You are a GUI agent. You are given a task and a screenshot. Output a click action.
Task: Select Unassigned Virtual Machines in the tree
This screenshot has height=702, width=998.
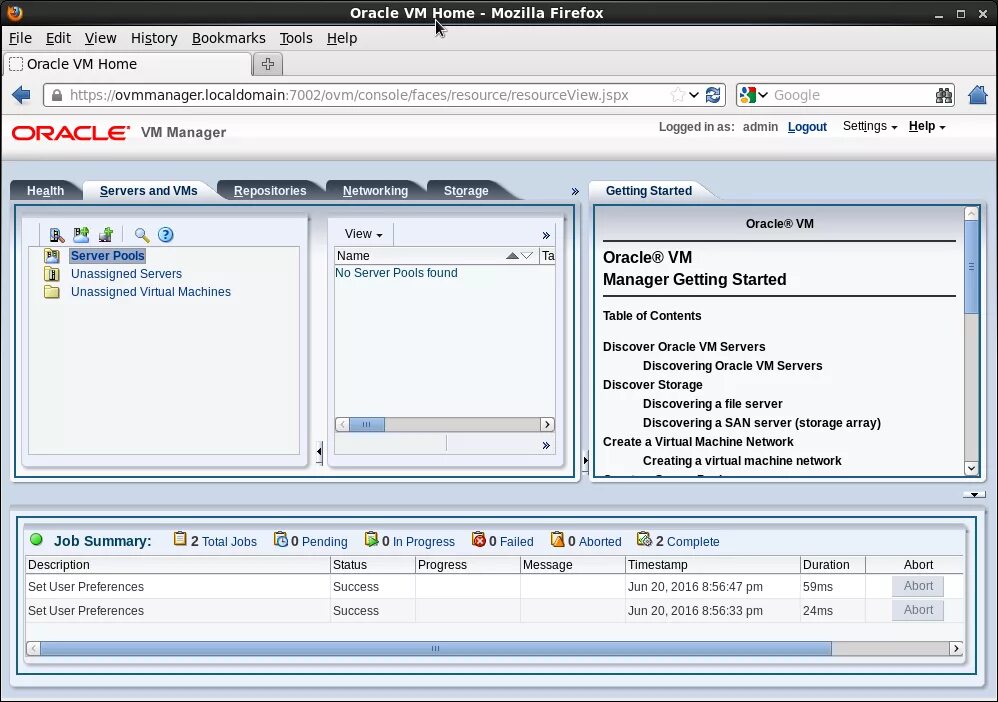[x=151, y=292]
